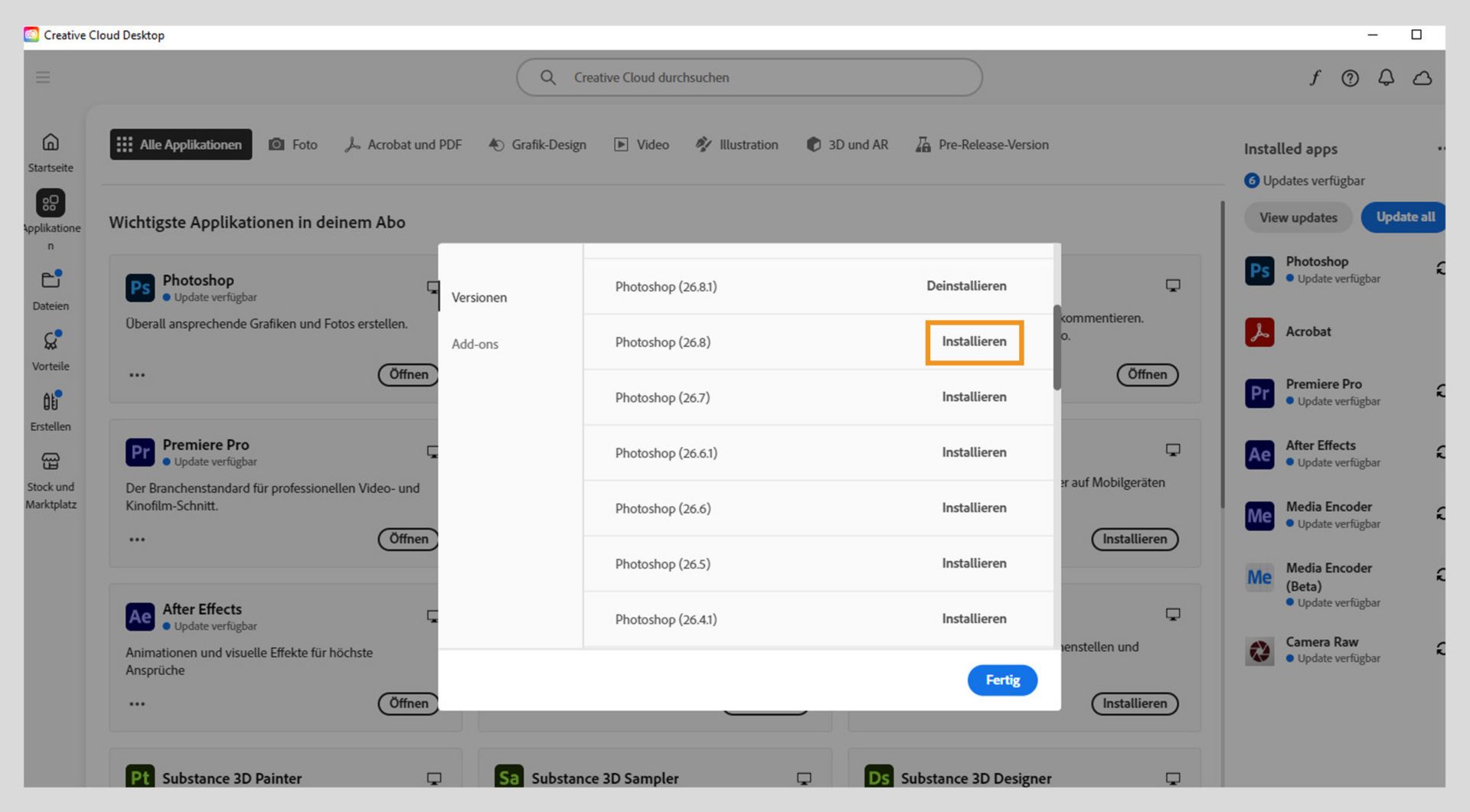
Task: Click the Media Encoder (Beta) icon
Action: 1259,577
